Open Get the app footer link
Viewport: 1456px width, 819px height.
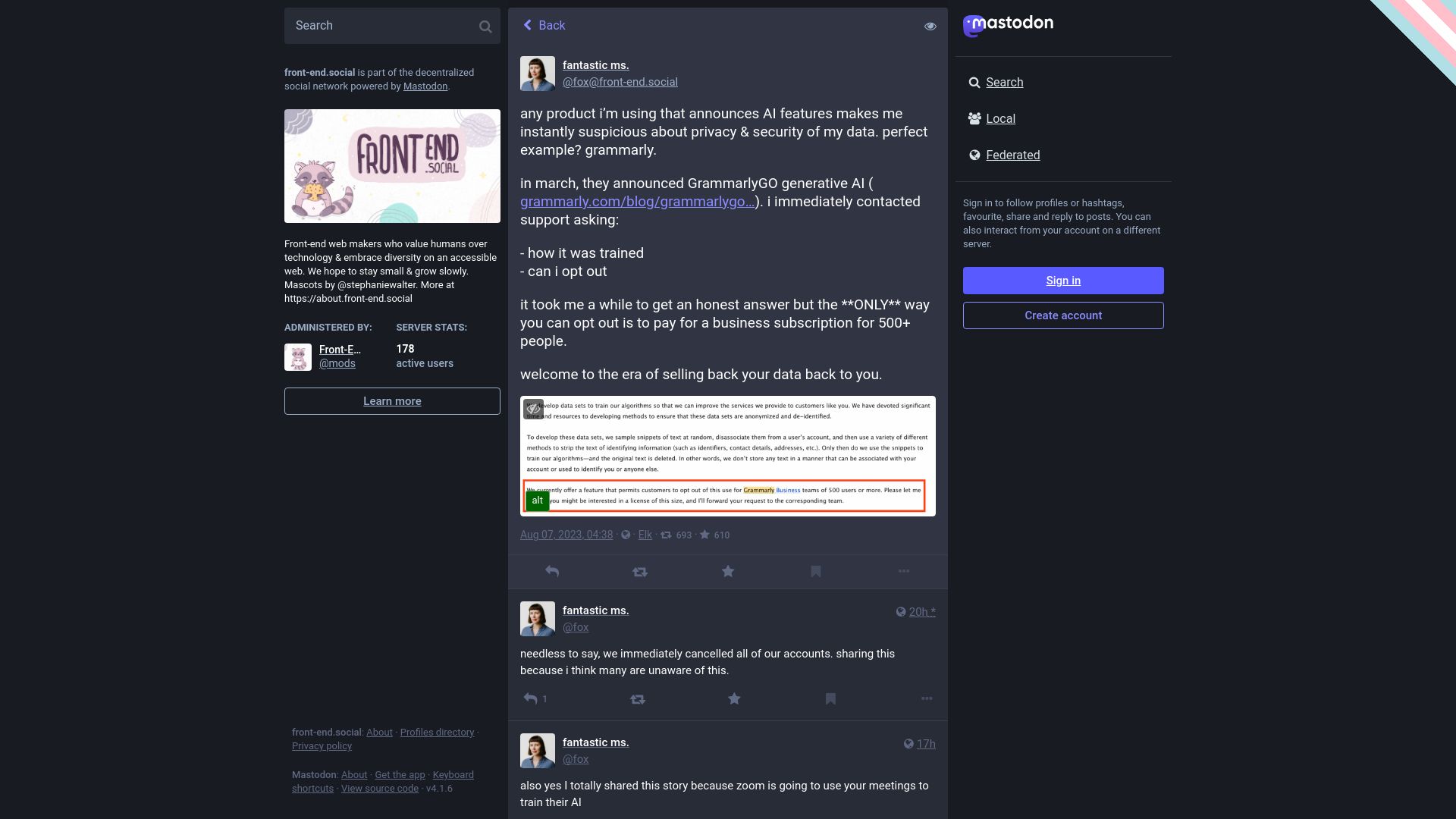[400, 775]
